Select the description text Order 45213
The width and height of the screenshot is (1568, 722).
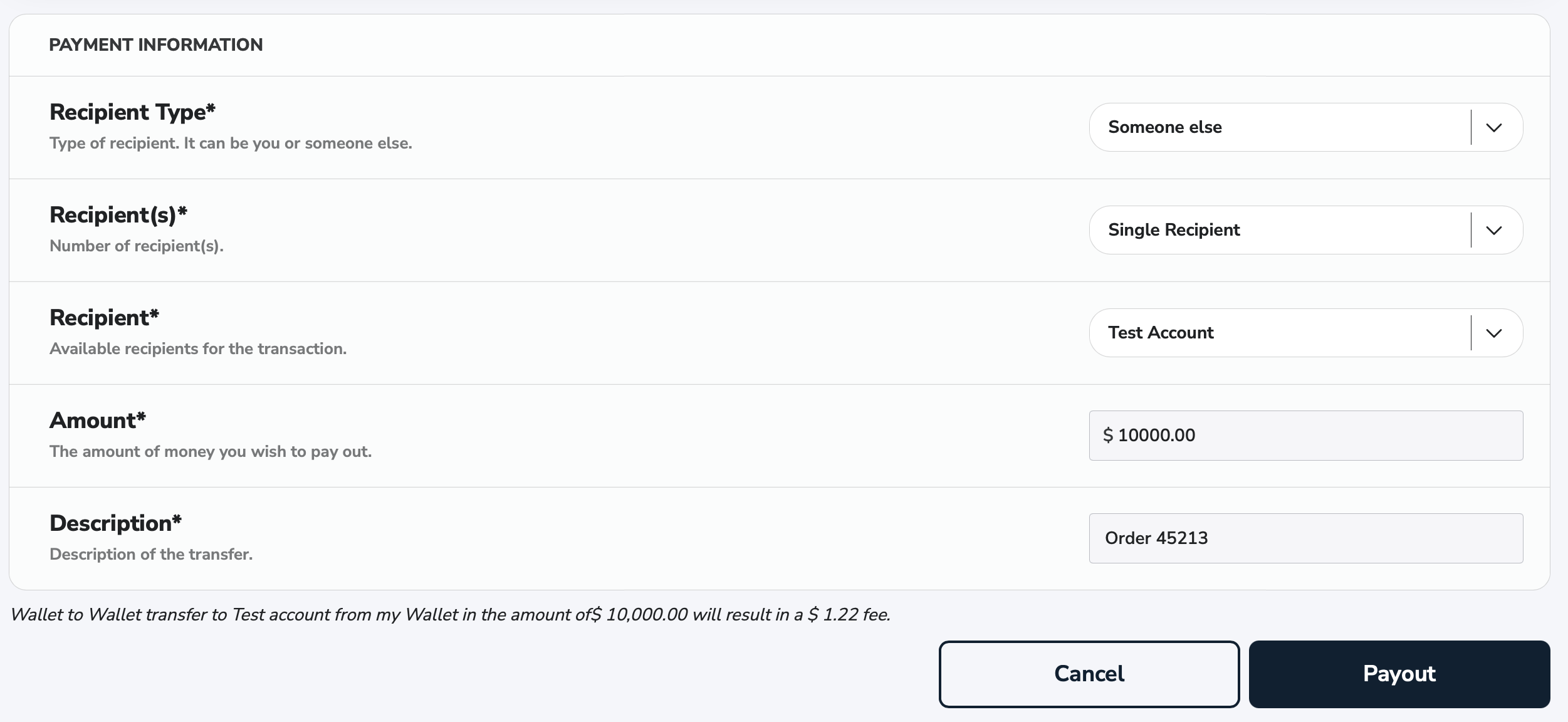tap(1156, 538)
